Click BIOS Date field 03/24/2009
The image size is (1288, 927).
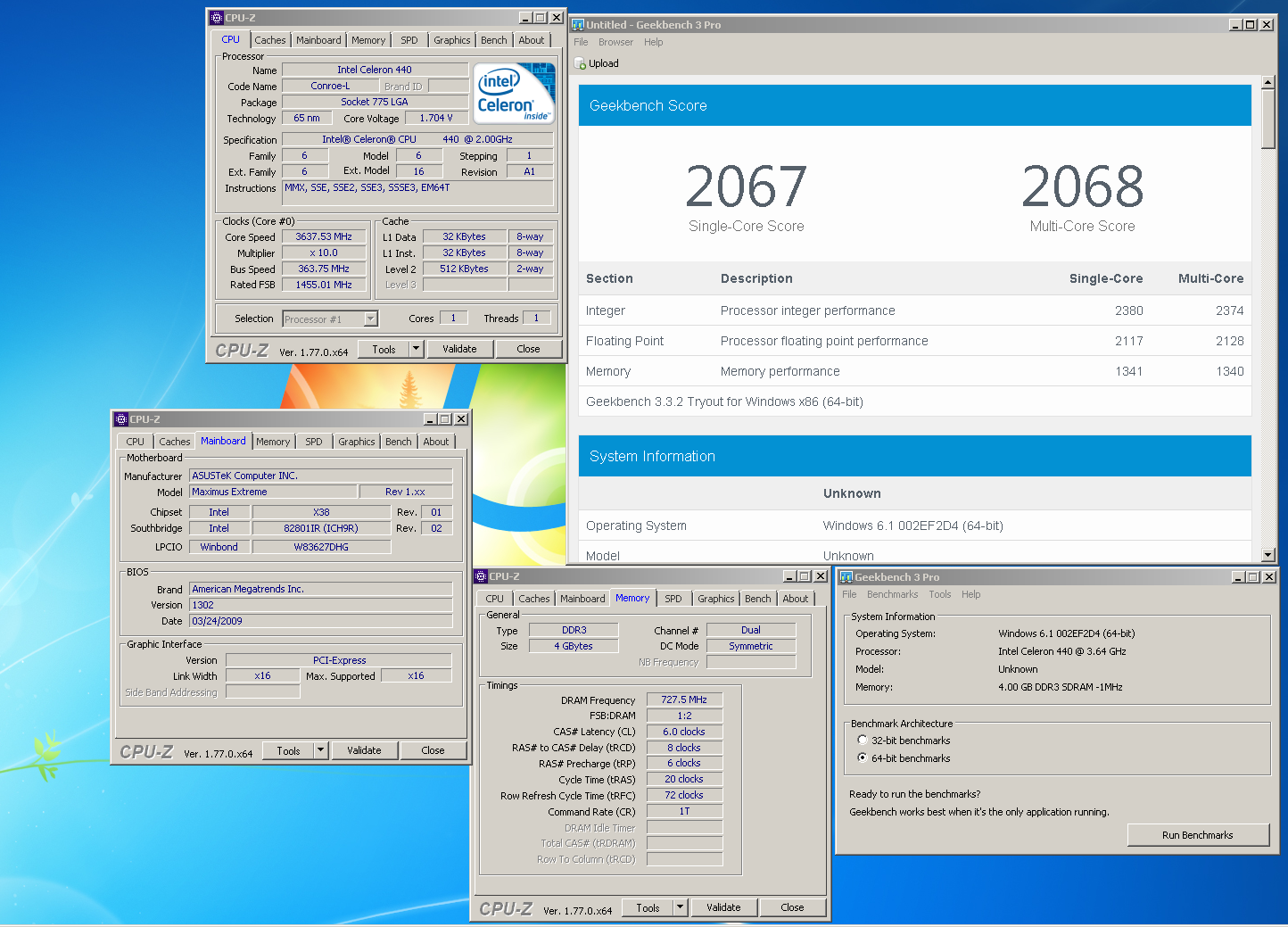321,621
